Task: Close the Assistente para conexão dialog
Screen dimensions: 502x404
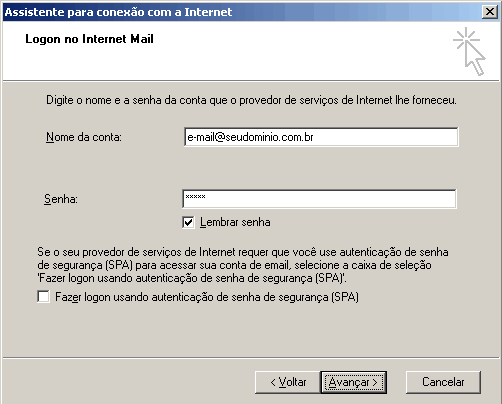Action: (490, 12)
